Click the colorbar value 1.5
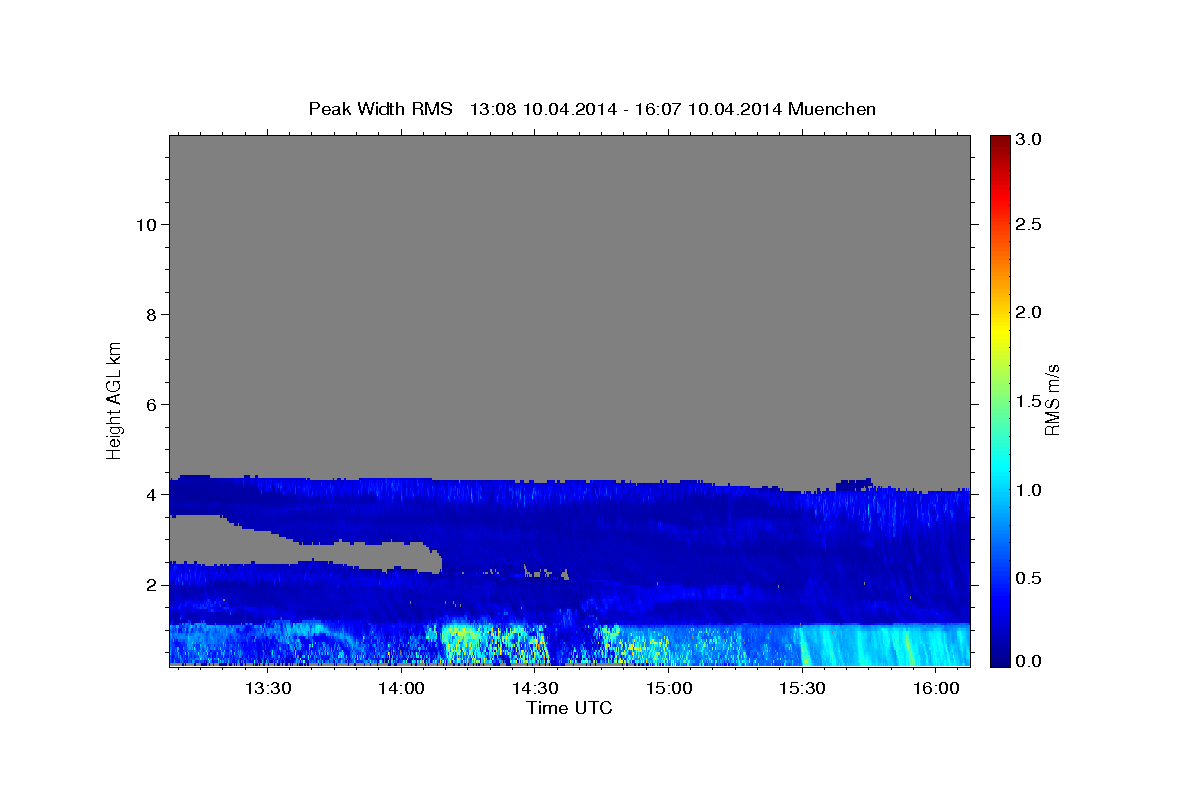Image resolution: width=1200 pixels, height=800 pixels. 1029,401
